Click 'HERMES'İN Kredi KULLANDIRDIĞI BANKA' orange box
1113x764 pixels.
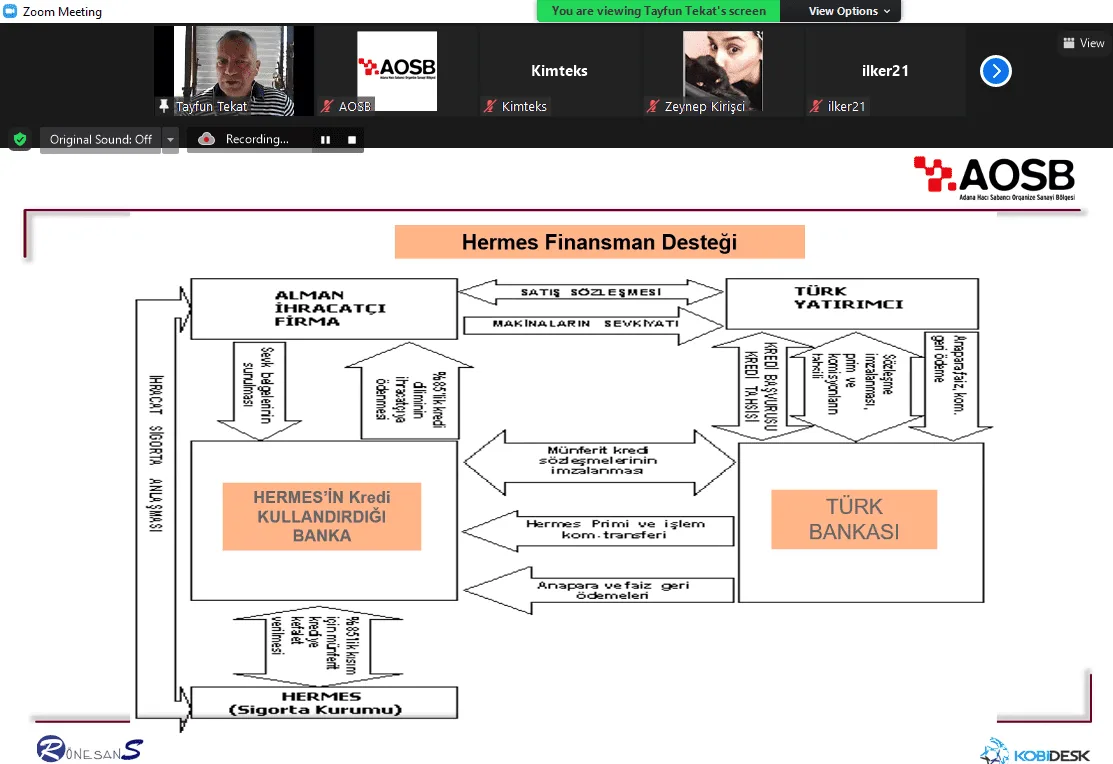click(322, 516)
